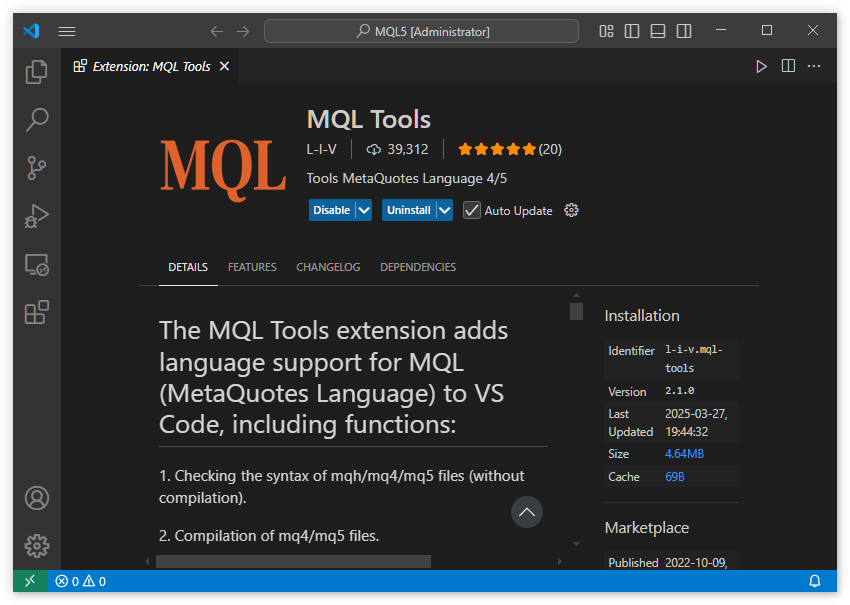Click the version value 2.1.0
The width and height of the screenshot is (850, 605).
(680, 391)
